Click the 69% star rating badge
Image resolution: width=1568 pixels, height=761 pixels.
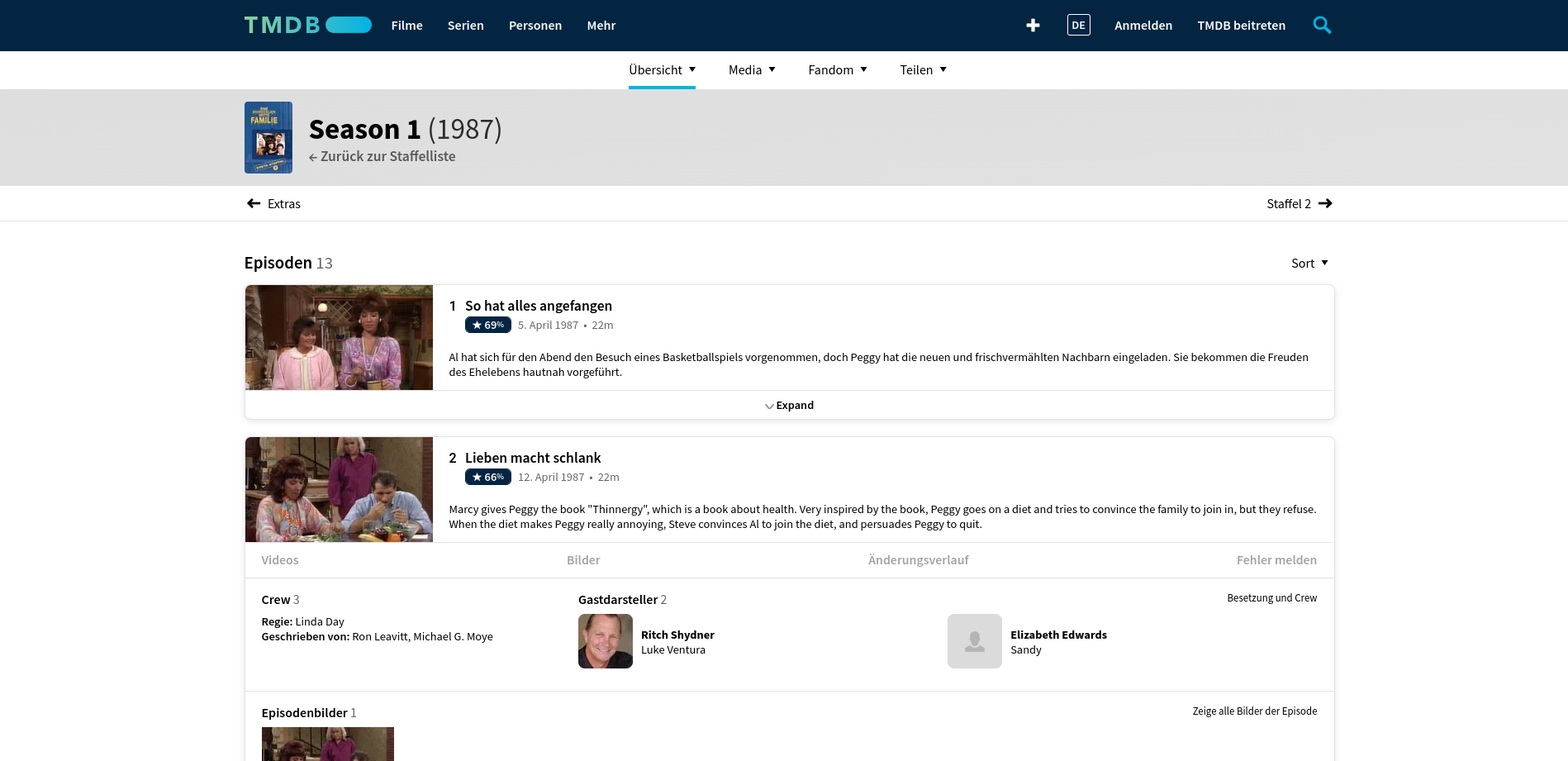pyautogui.click(x=487, y=326)
